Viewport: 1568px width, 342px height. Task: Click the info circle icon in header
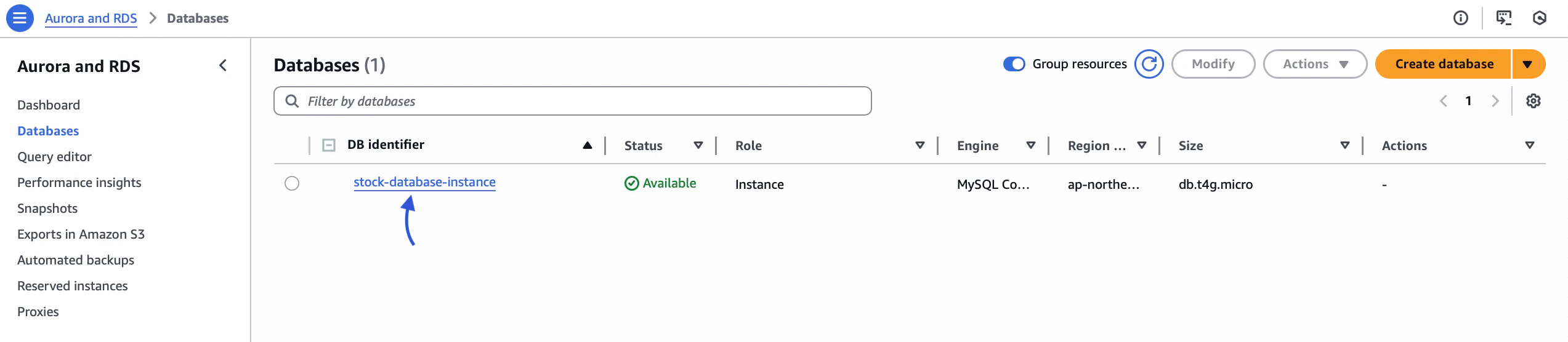pyautogui.click(x=1460, y=18)
